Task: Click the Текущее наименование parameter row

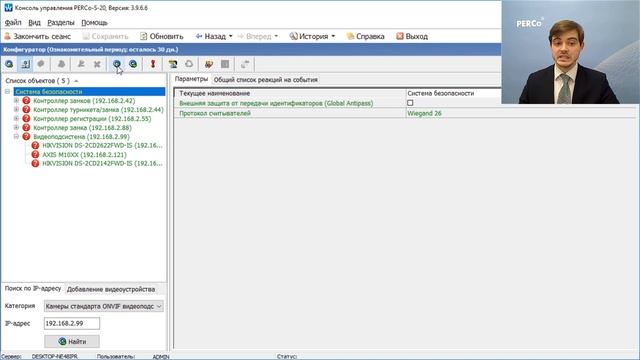Action: point(338,93)
